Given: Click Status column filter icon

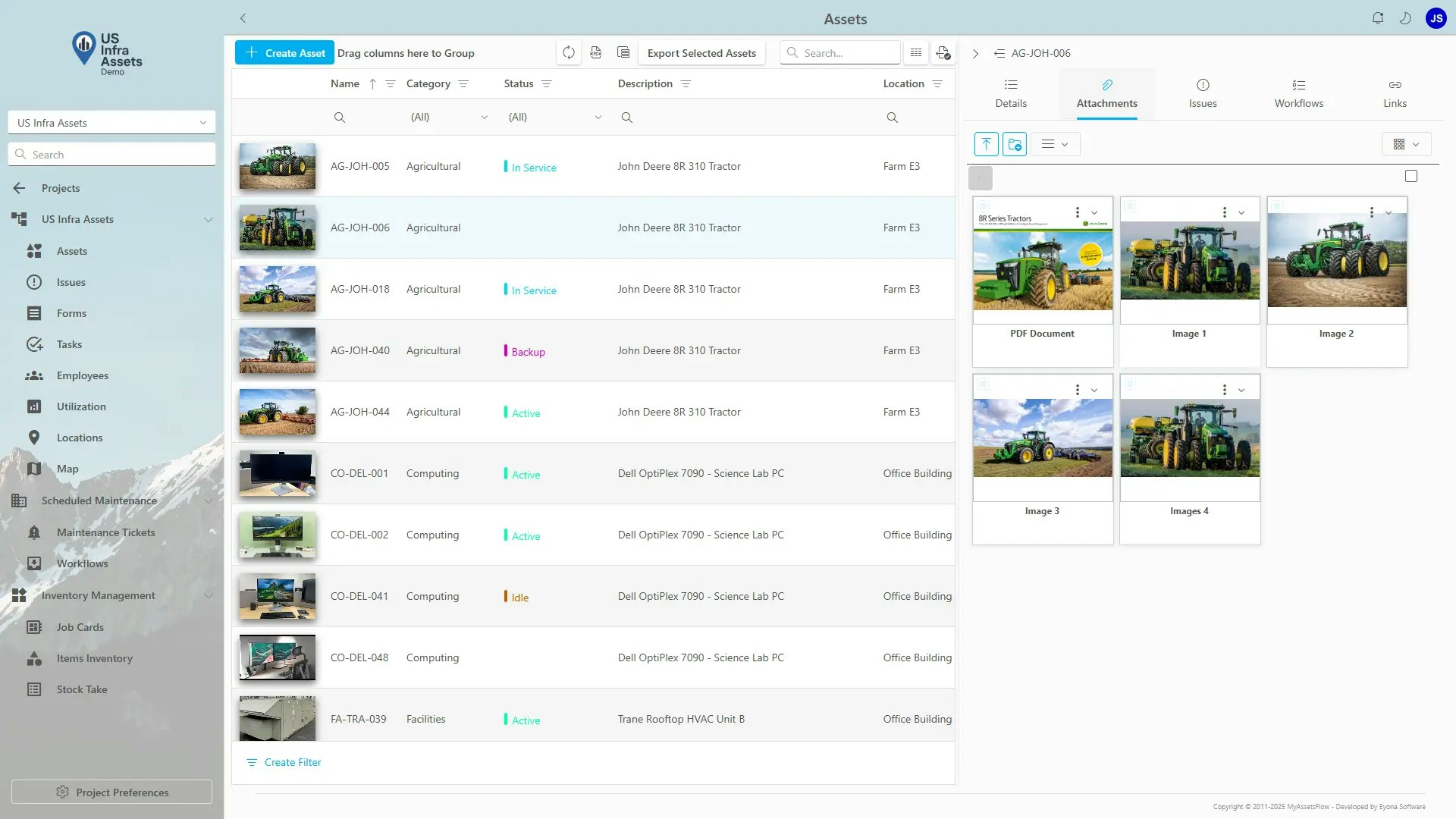Looking at the screenshot, I should click(x=546, y=83).
